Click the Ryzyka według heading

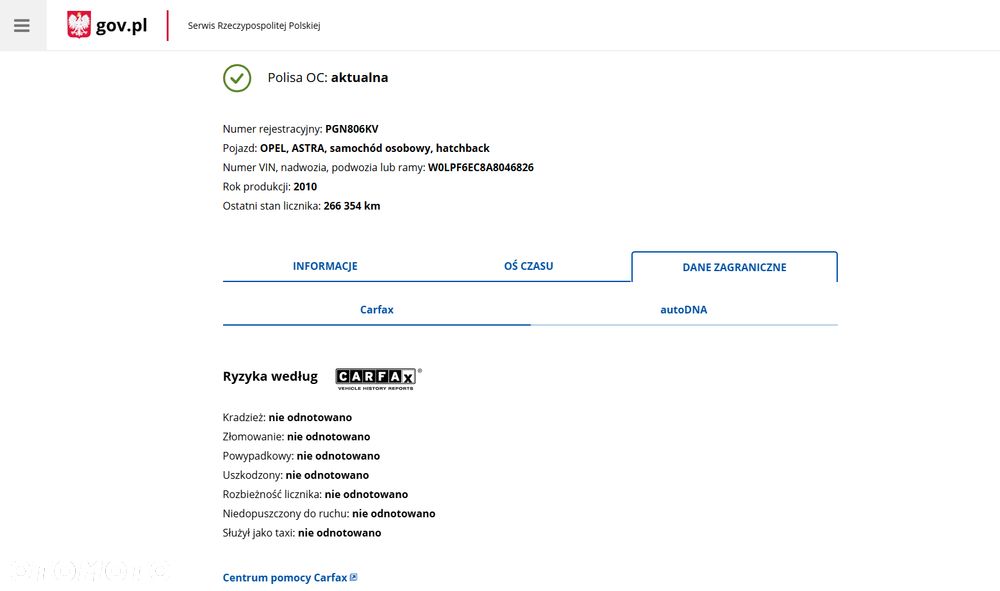(270, 376)
